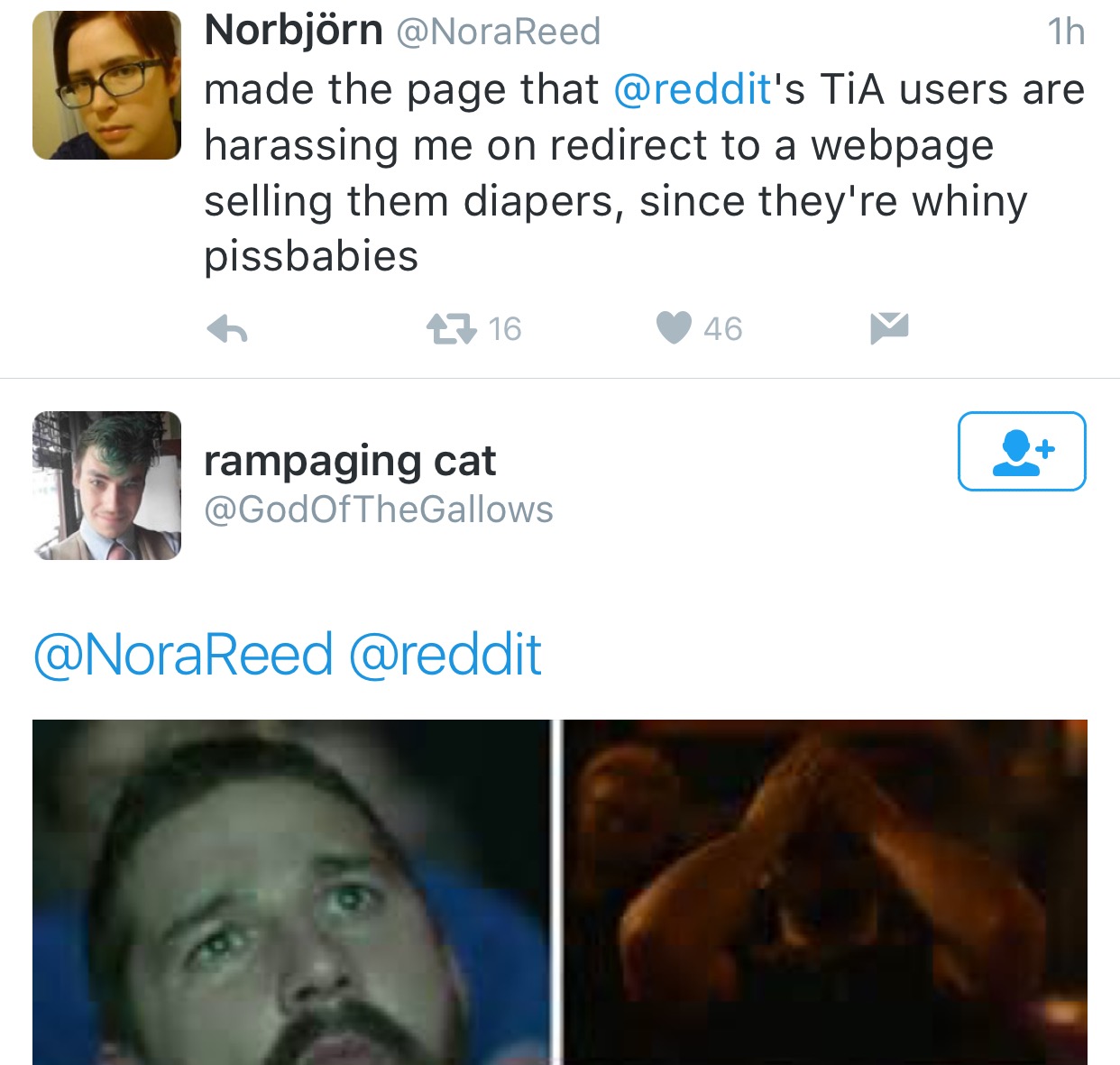
Task: Open the right image of hands covering face
Action: 825,892
